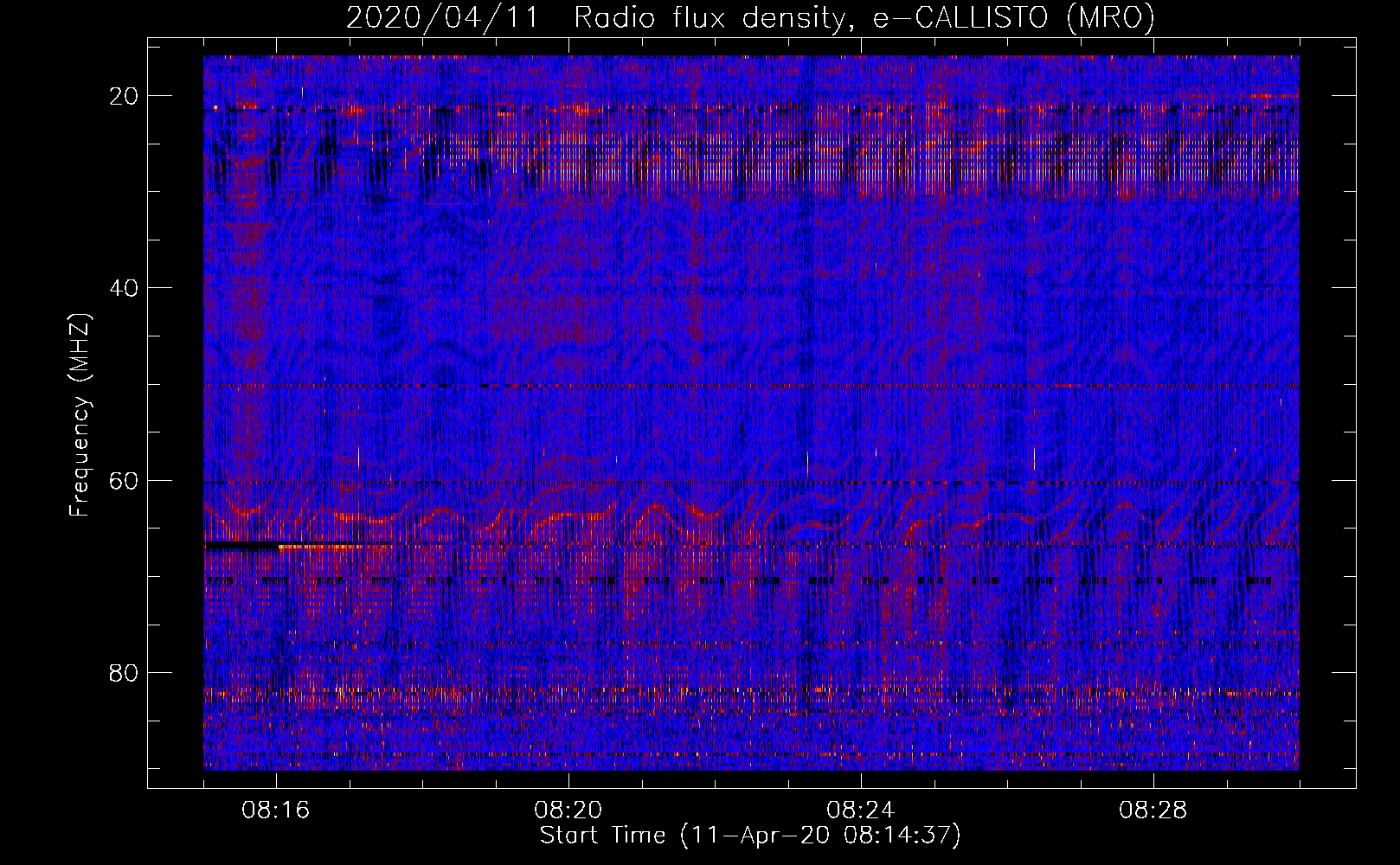Click the 08:28 time tick label

pos(1153,811)
